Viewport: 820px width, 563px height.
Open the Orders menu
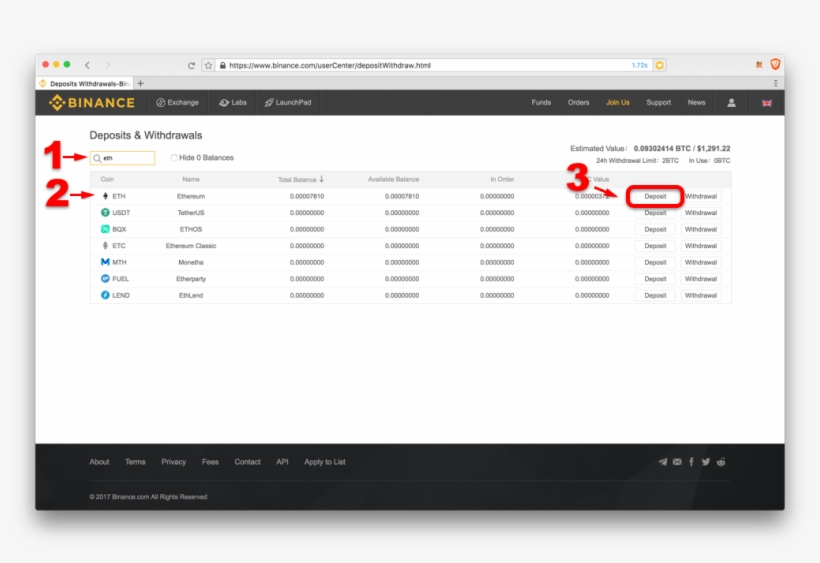[x=578, y=102]
